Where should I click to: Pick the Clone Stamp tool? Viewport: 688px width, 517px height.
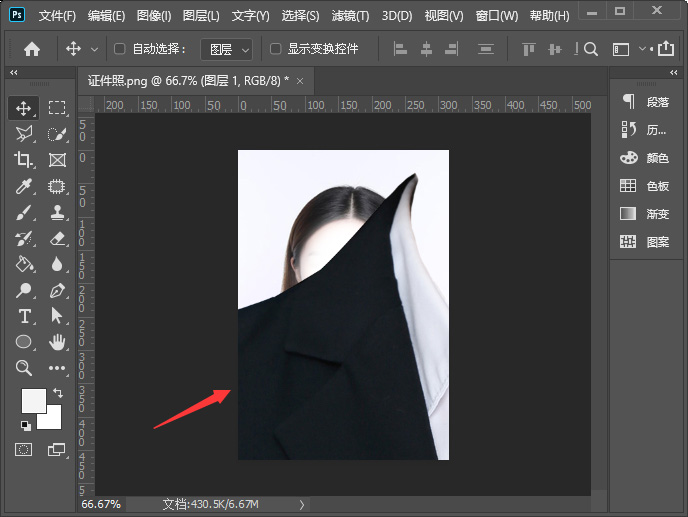pos(57,212)
